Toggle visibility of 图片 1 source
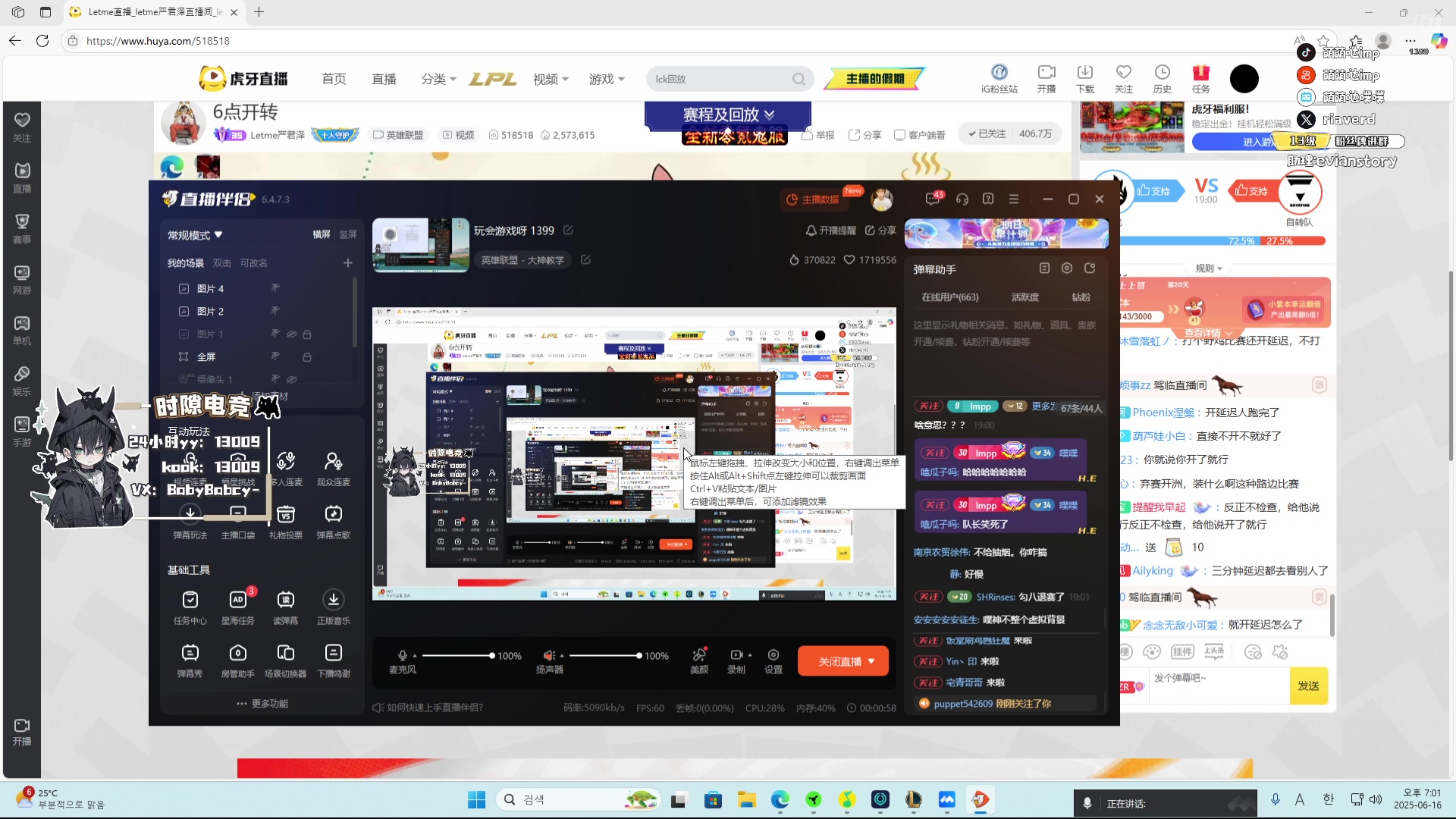The width and height of the screenshot is (1456, 819). click(291, 334)
